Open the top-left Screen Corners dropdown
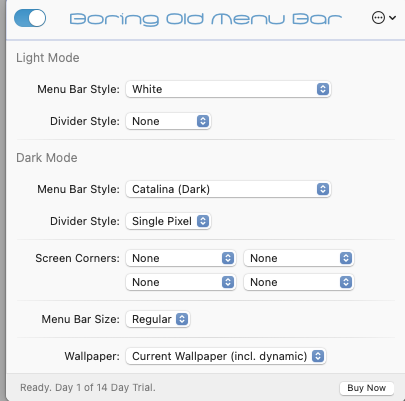This screenshot has width=405, height=401. pyautogui.click(x=181, y=258)
